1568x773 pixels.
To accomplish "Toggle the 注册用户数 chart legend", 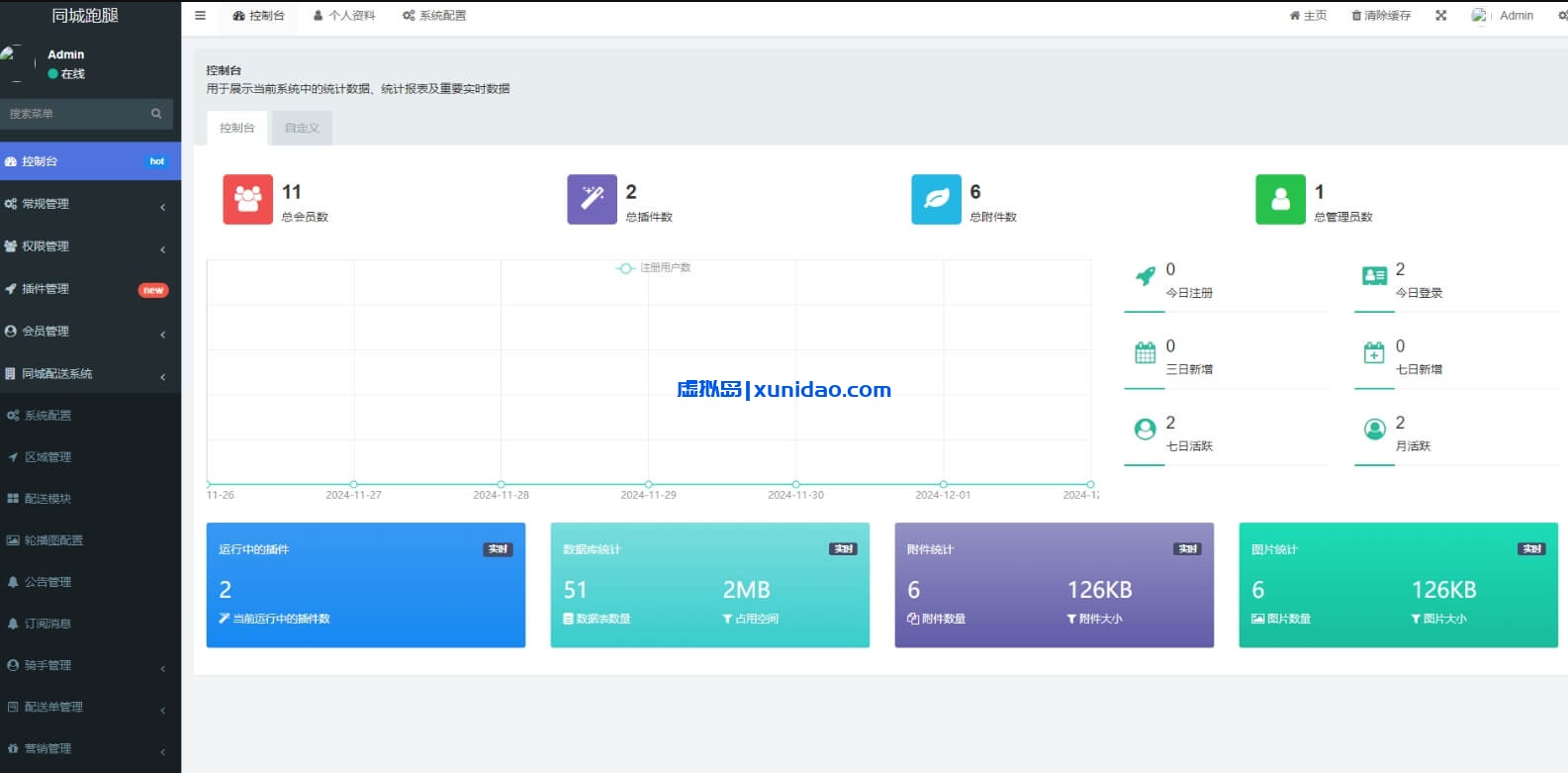I will [x=654, y=268].
